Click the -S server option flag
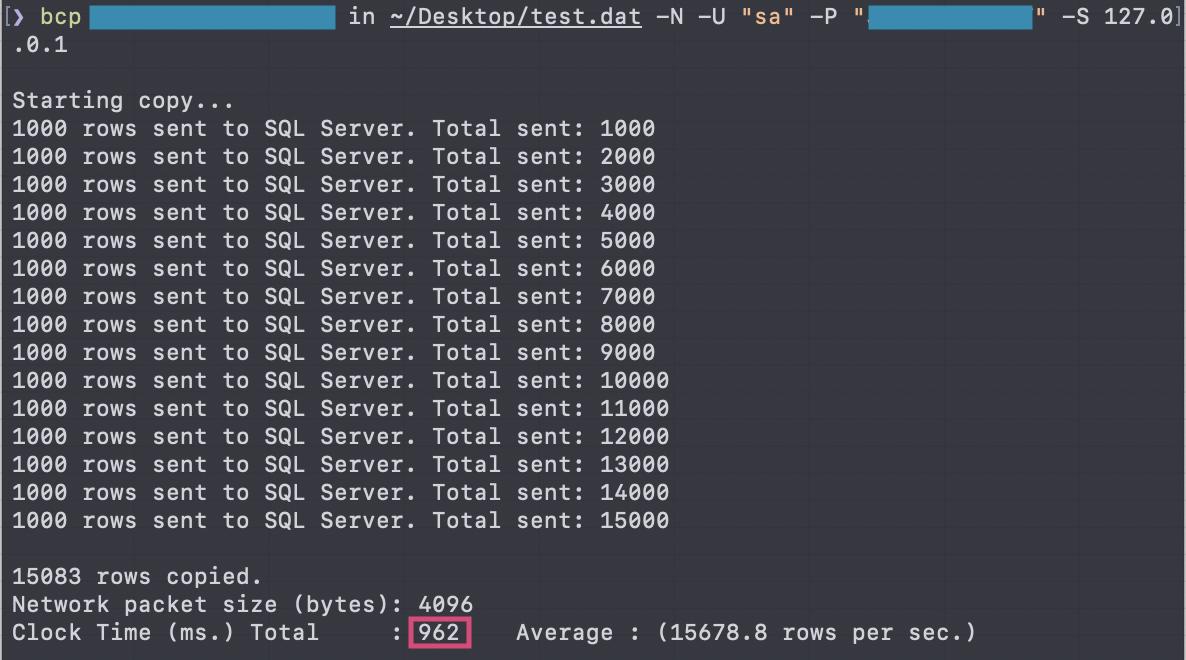Screen dimensions: 1186x660 pyautogui.click(x=1076, y=17)
